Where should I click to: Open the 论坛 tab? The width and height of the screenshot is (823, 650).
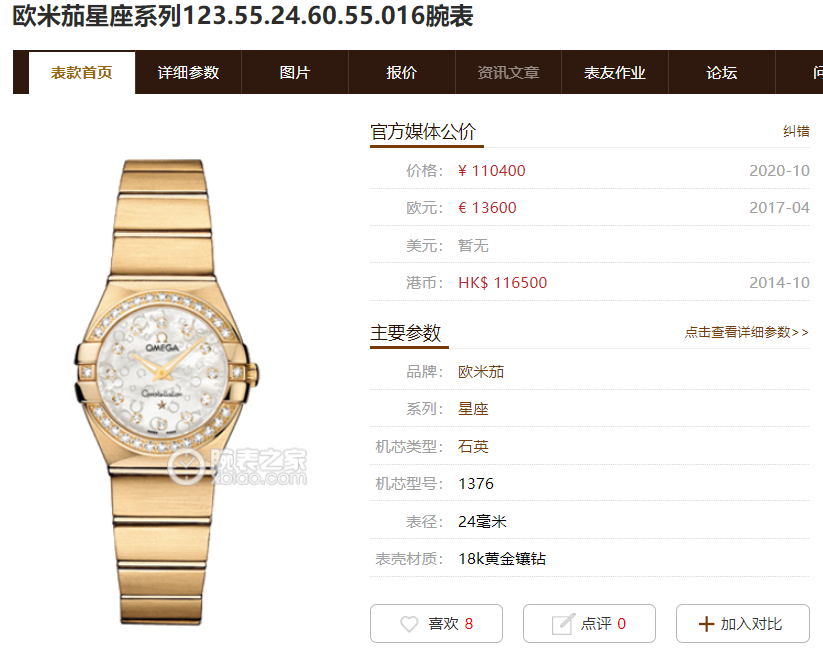tap(722, 72)
